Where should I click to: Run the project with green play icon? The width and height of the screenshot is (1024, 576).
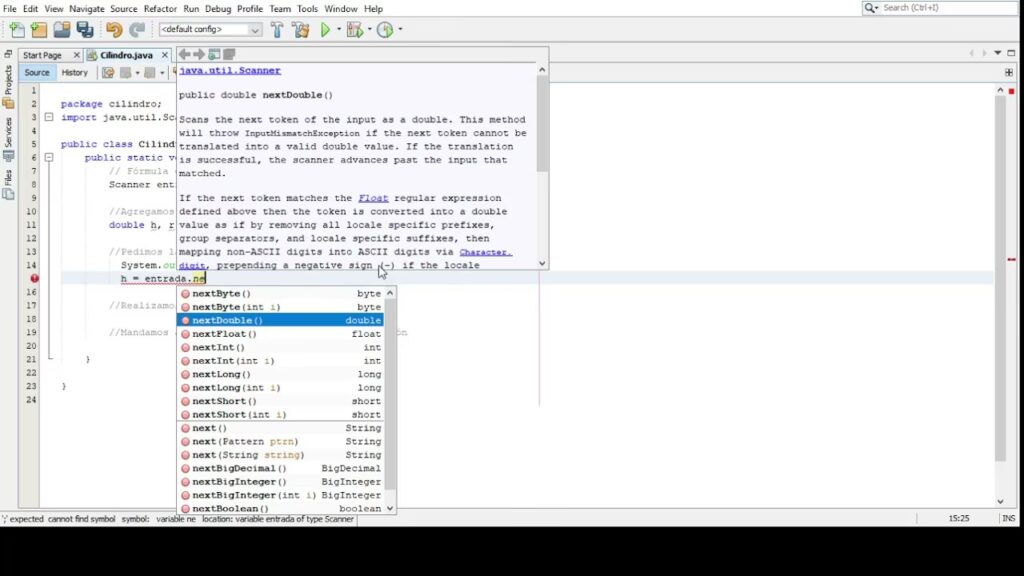click(x=325, y=30)
